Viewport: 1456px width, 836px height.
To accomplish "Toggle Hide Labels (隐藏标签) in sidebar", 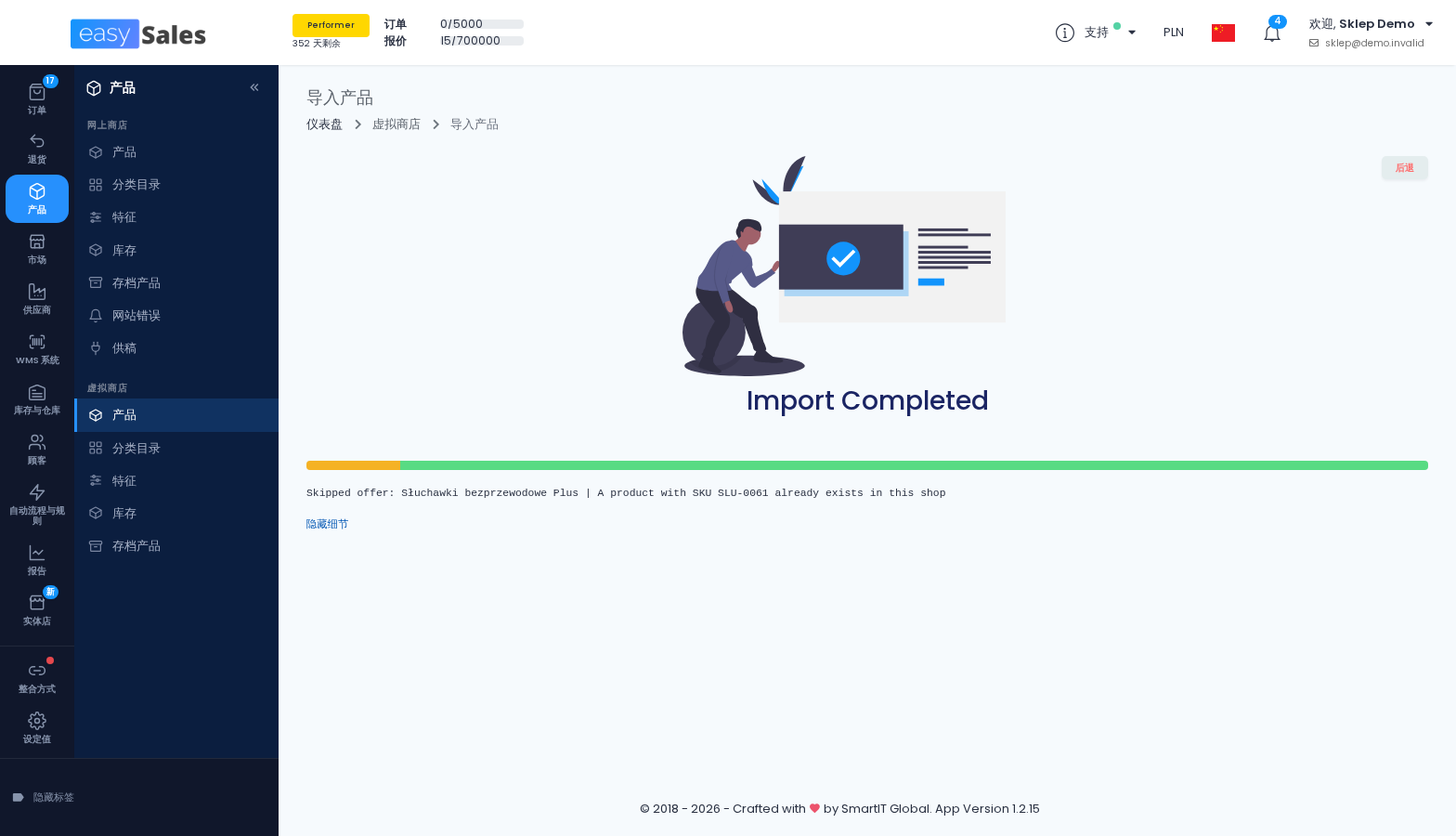I will coord(44,797).
